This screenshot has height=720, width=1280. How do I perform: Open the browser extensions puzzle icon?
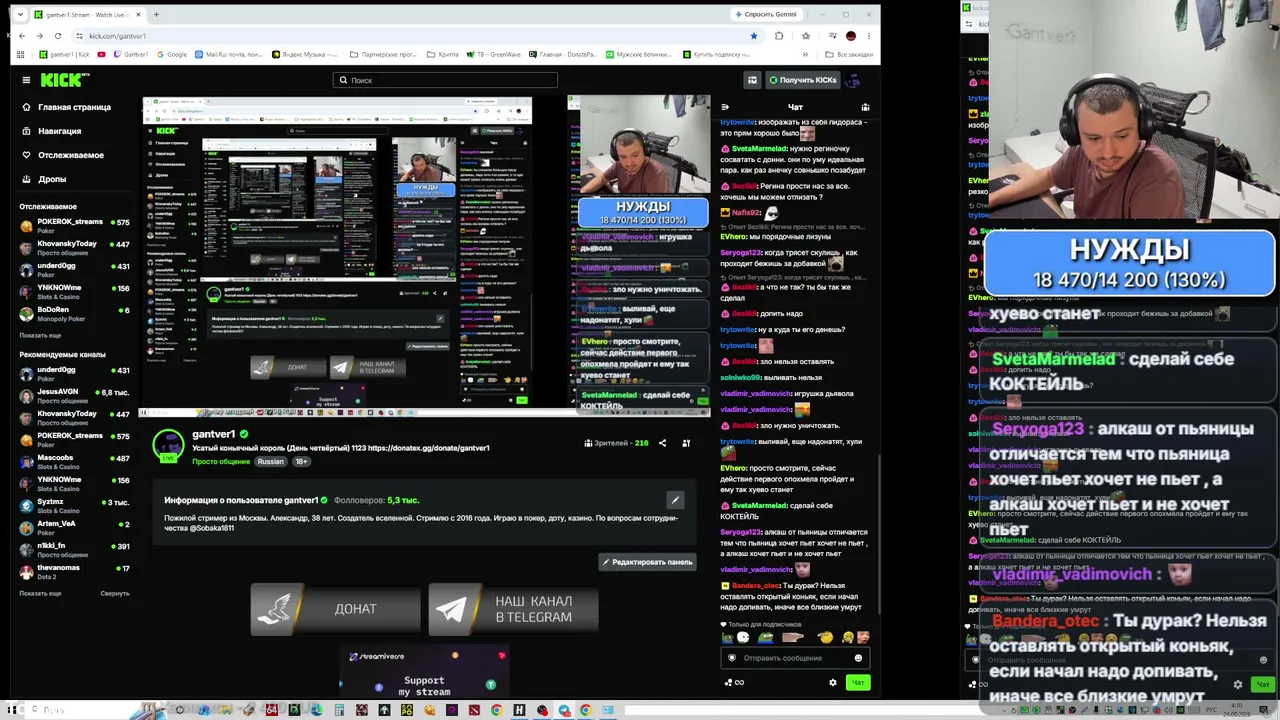click(x=779, y=36)
